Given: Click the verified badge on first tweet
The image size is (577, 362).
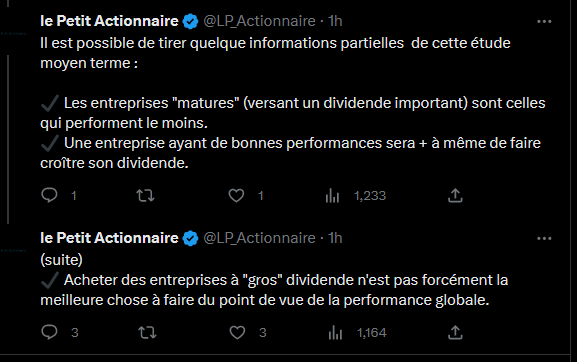Looking at the screenshot, I should pos(191,21).
